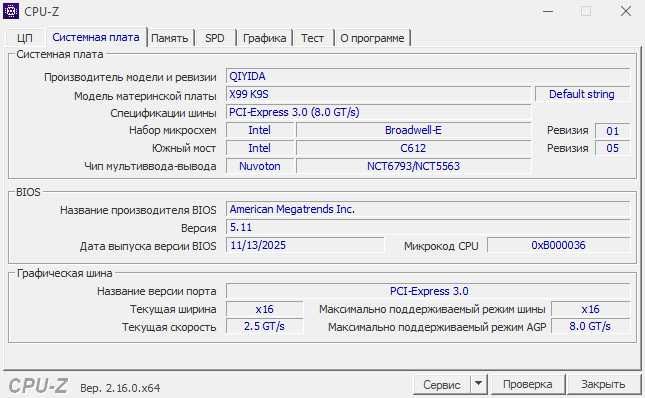Select the C612 southbridge value
Image resolution: width=645 pixels, height=398 pixels.
[413, 148]
